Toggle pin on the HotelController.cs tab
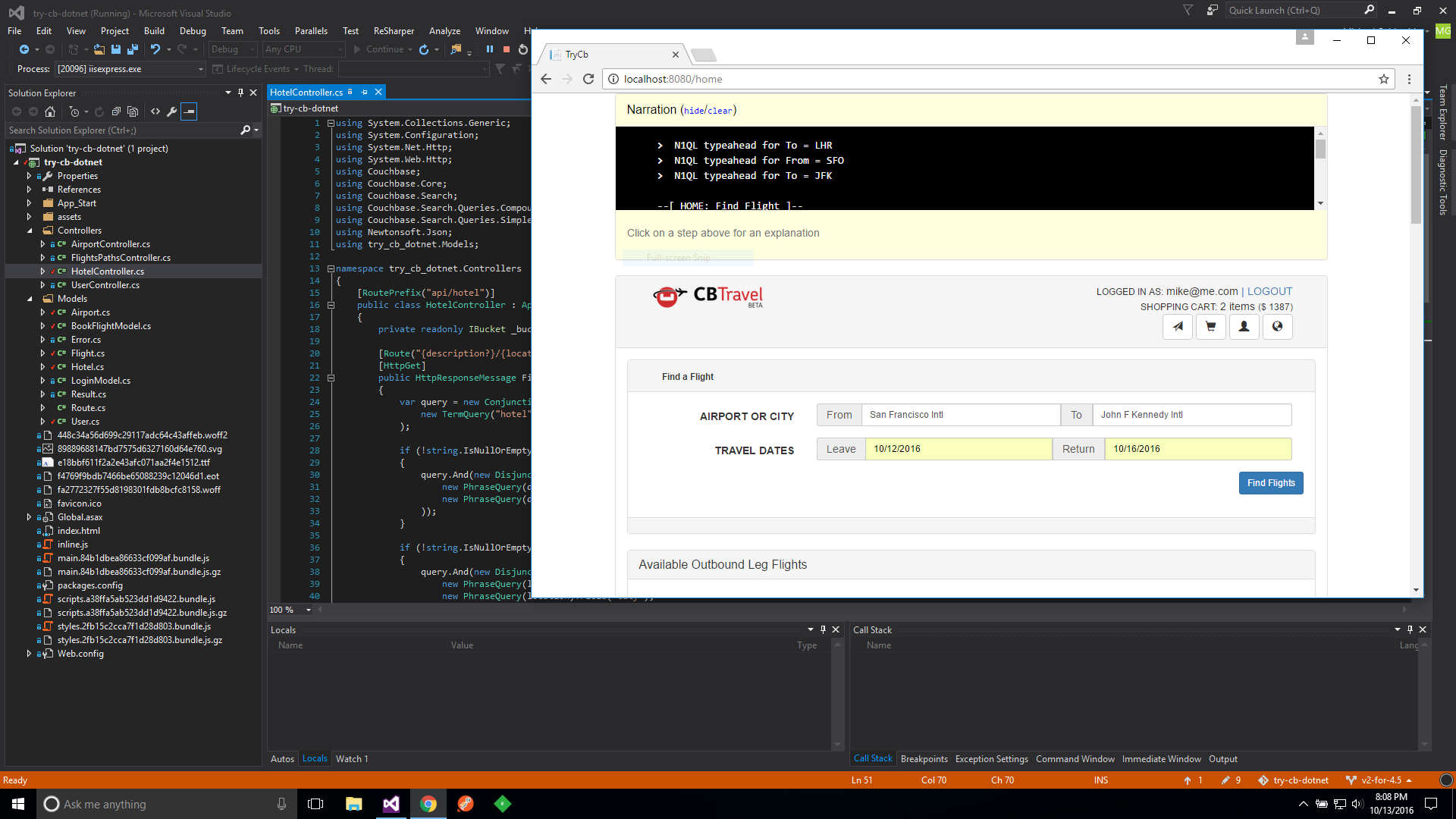Image resolution: width=1456 pixels, height=819 pixels. coord(365,92)
